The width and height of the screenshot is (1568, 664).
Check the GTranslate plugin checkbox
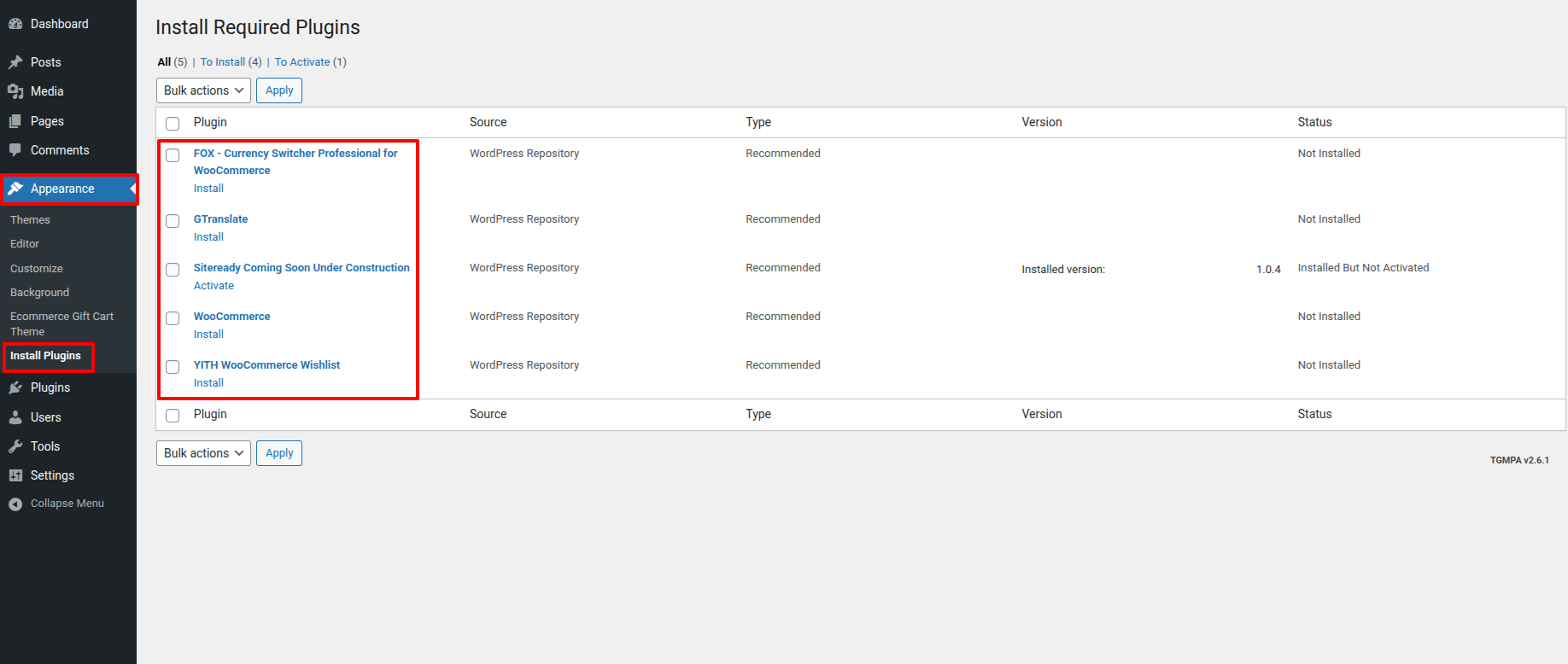[173, 221]
